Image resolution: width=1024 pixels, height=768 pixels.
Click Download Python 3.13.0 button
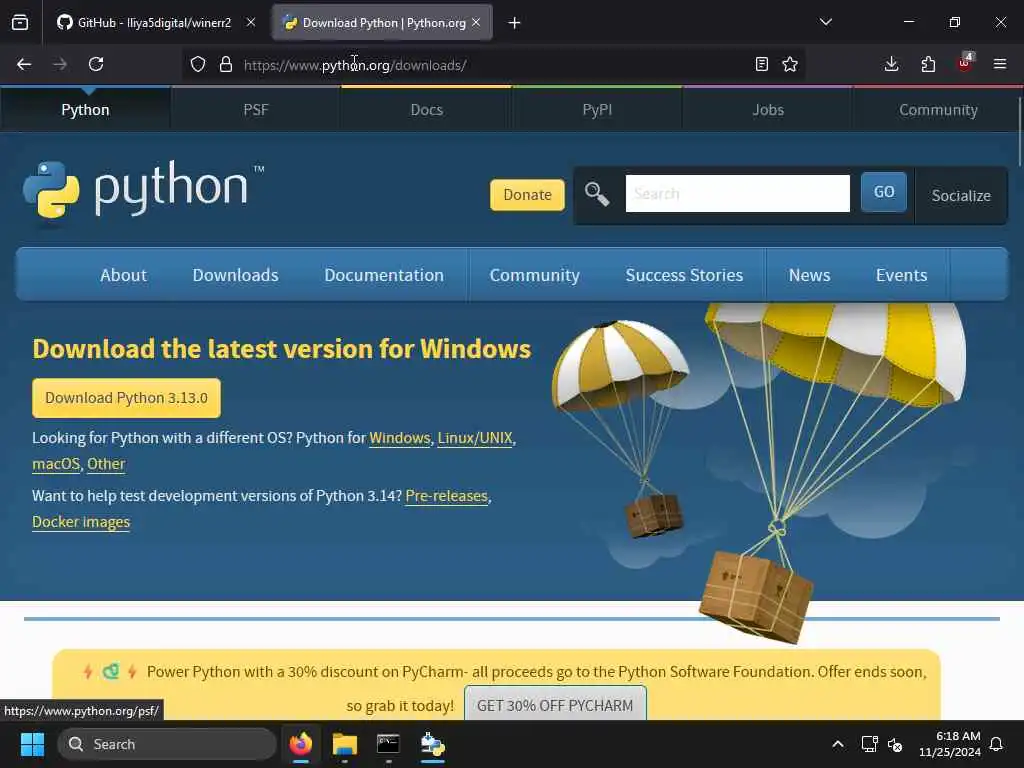[127, 398]
